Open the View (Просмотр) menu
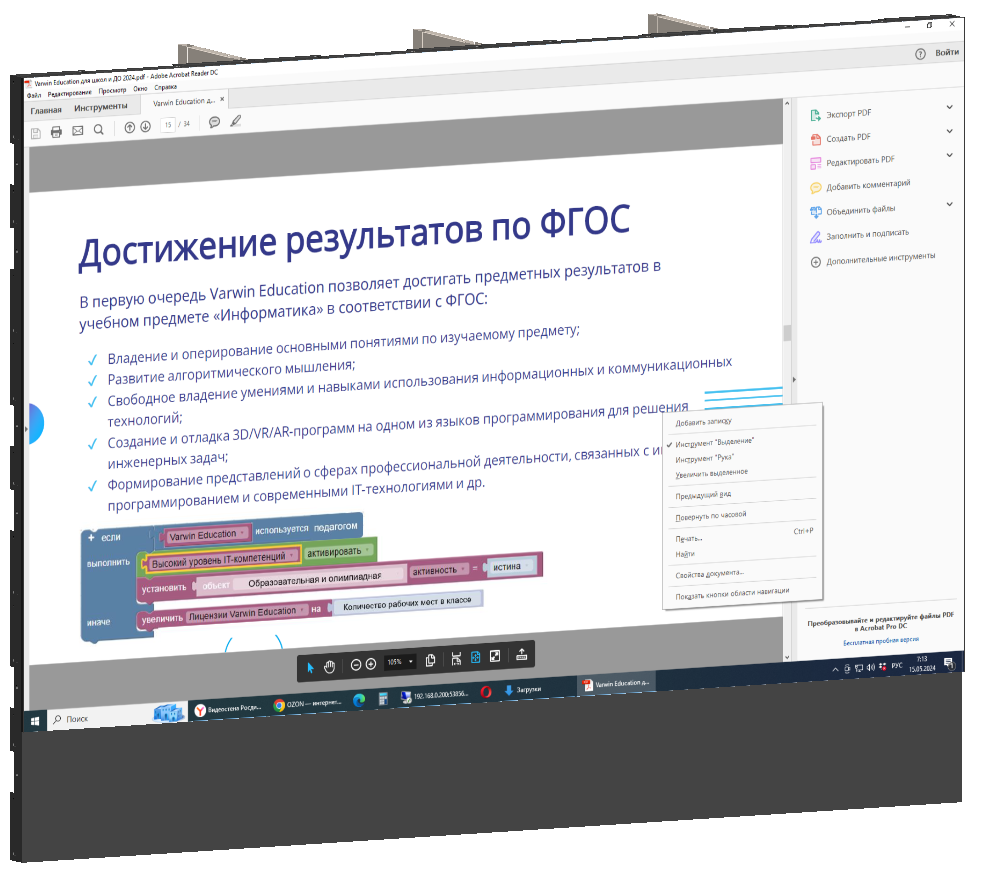Screen dimensions: 982x879 coord(112,90)
